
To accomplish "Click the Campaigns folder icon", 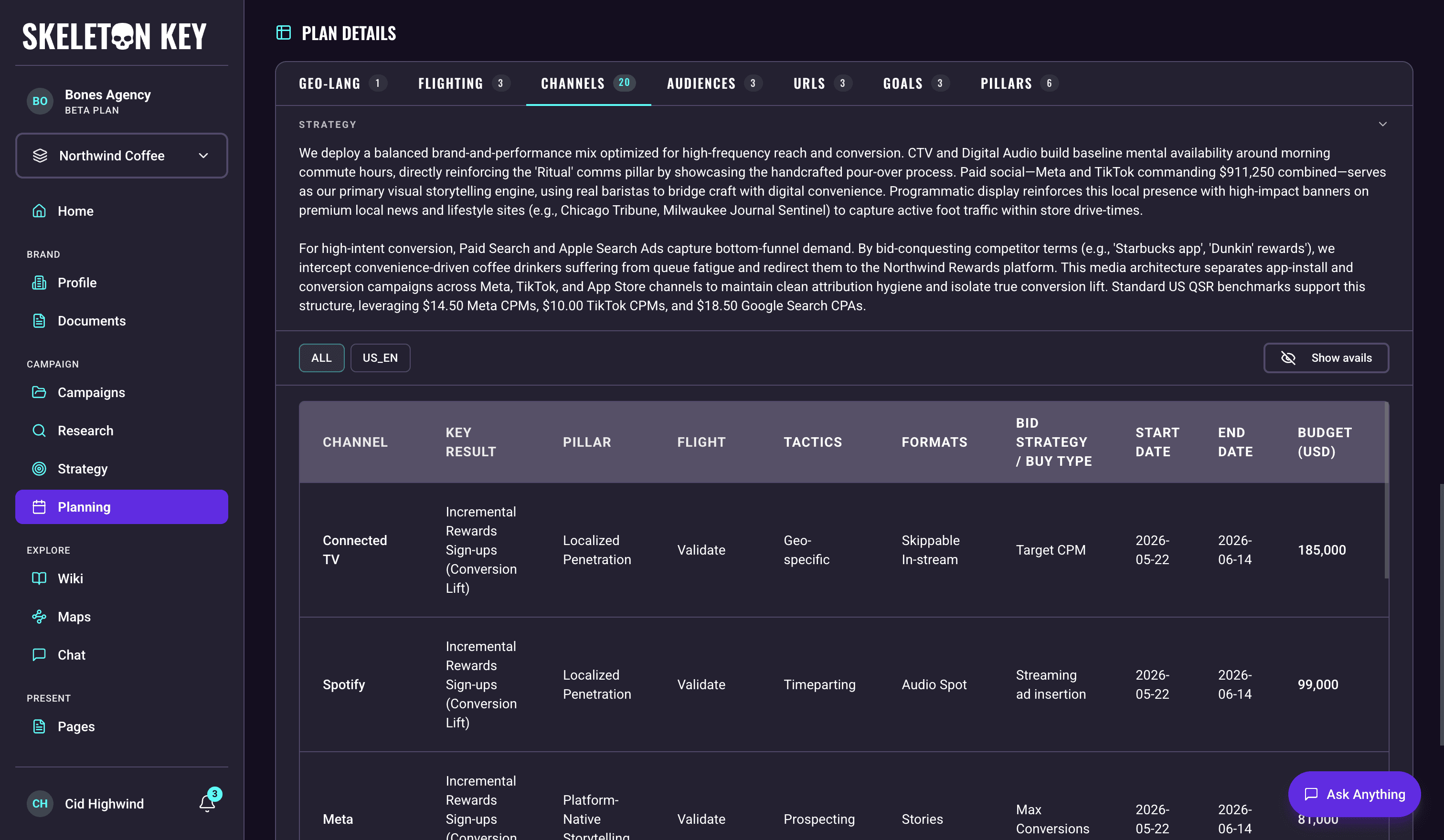I will click(39, 393).
